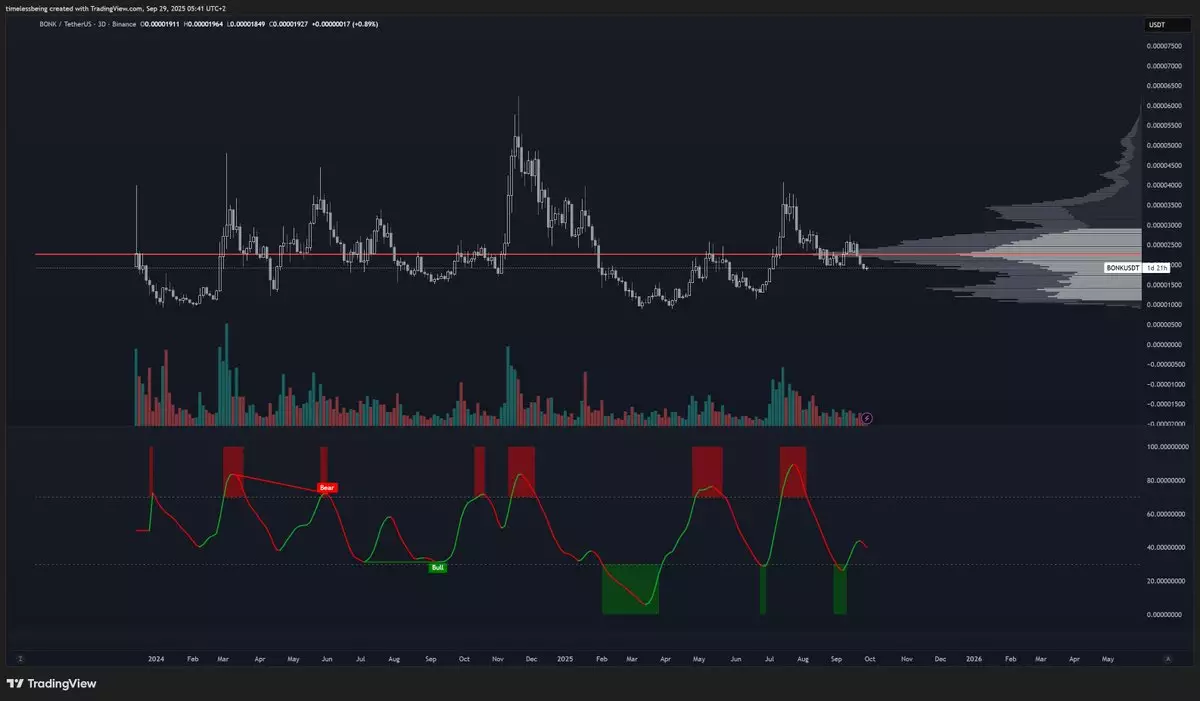1200x701 pixels.
Task: Click the green Bull divergence label
Action: 437,567
